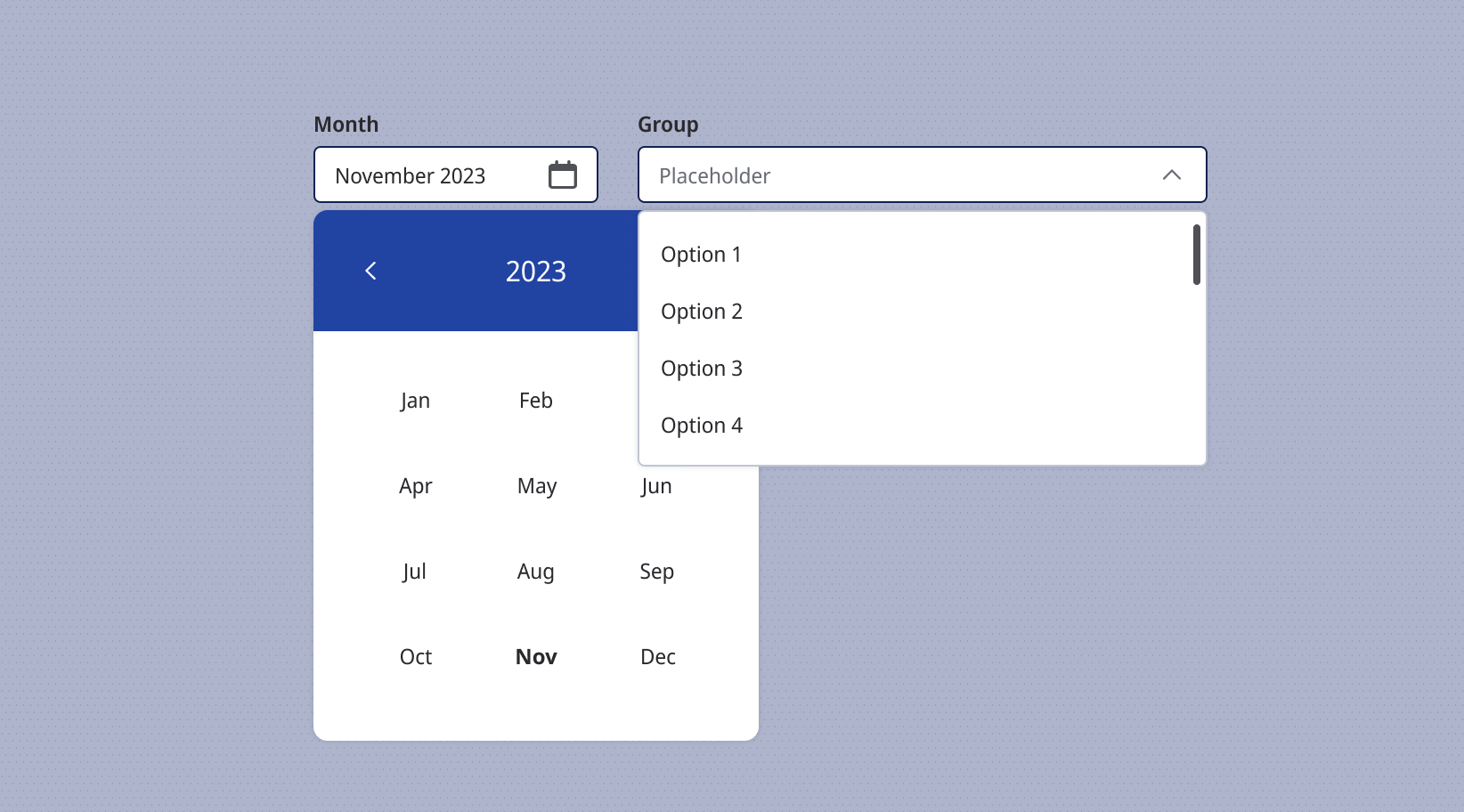Select Option 2 from the Group list
The height and width of the screenshot is (812, 1464).
[701, 311]
